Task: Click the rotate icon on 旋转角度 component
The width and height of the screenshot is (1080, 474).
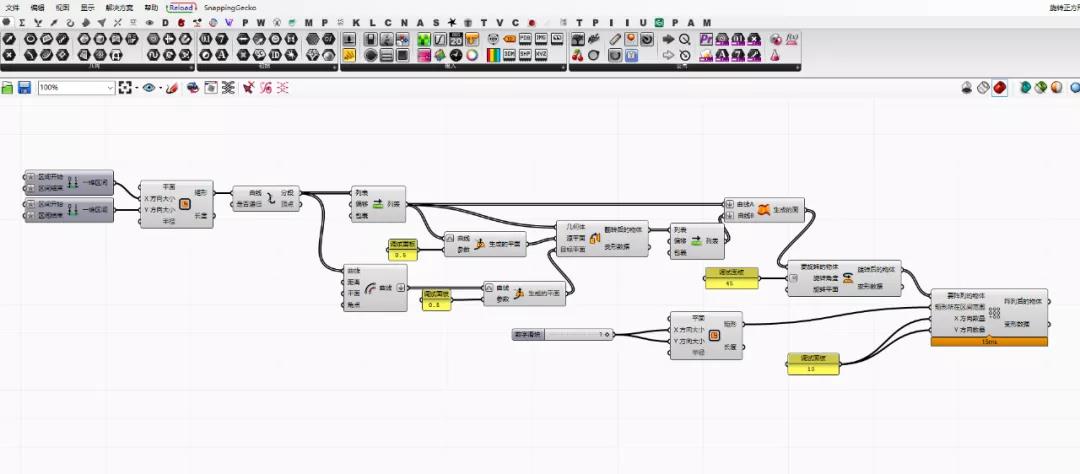Action: (847, 278)
